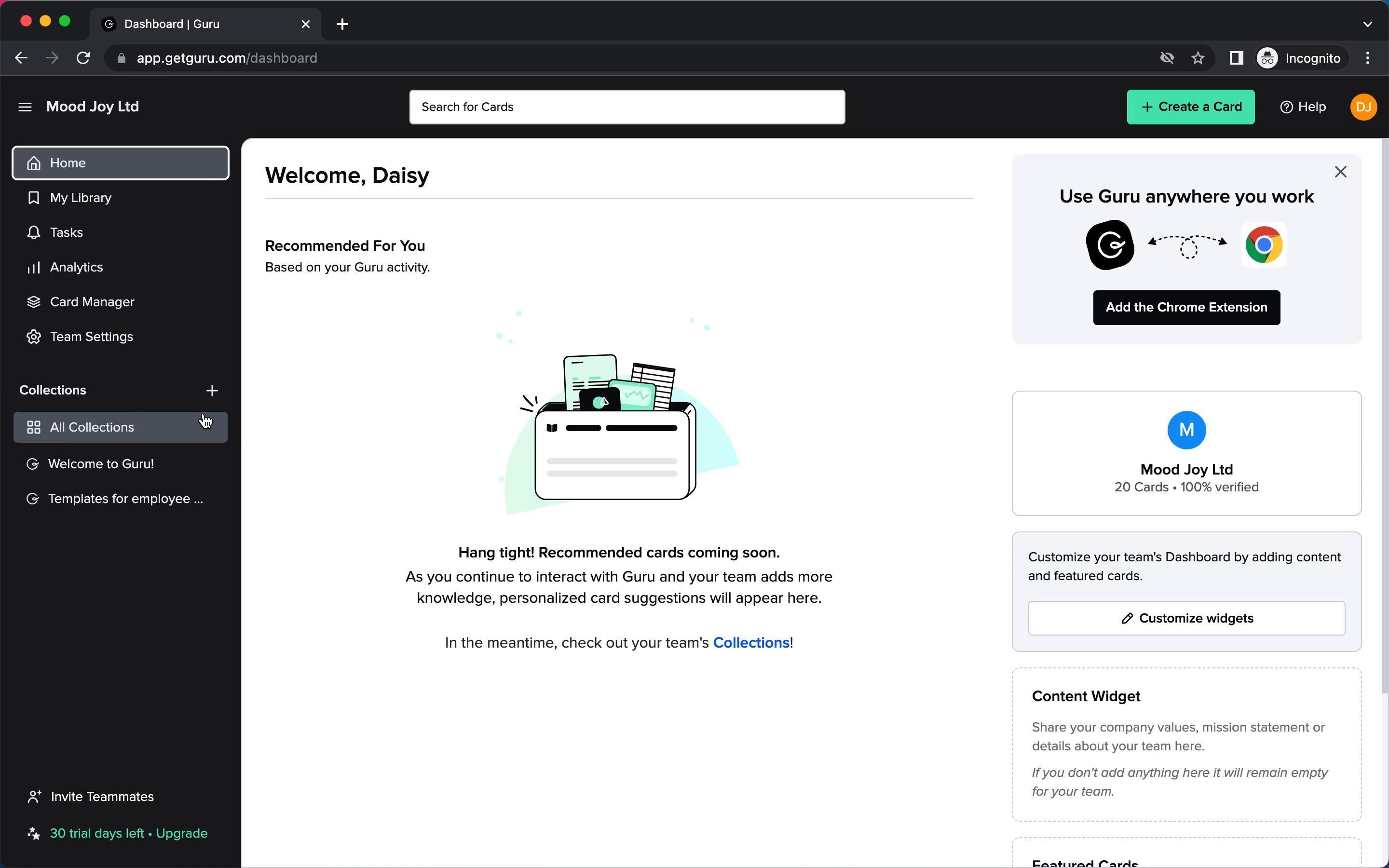Click the trial Upgrade link
The image size is (1389, 868).
click(181, 834)
